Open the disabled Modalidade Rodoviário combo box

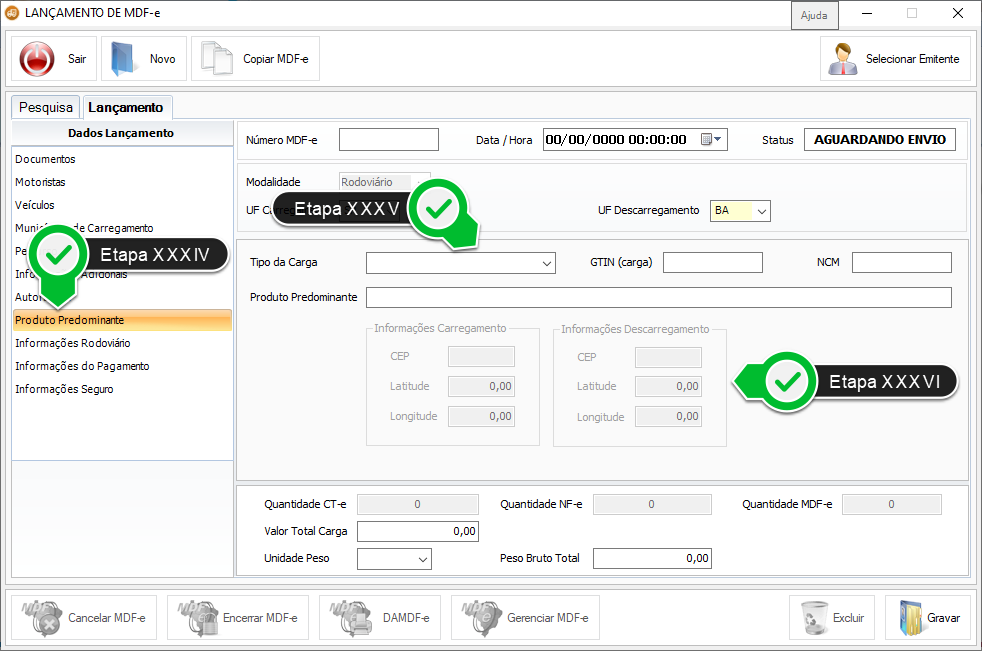pyautogui.click(x=385, y=182)
